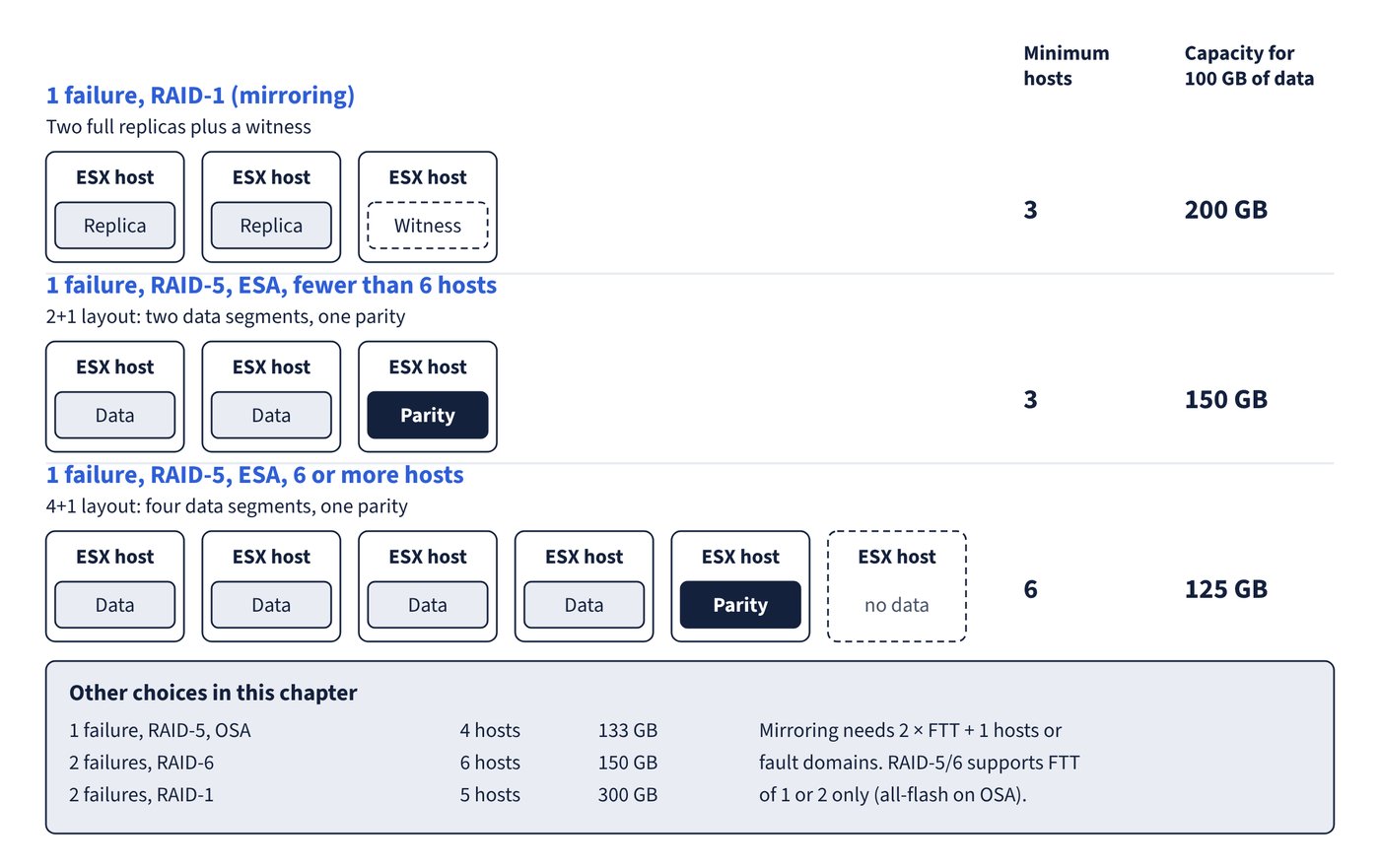Click the heading "1 failure, RAID-5, ESA, 6 or more hosts"
Image resolution: width=1380 pixels, height=868 pixels.
255,475
